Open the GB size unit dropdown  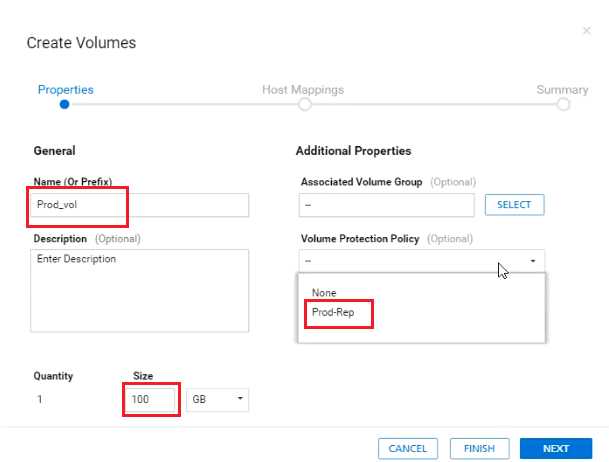point(218,399)
